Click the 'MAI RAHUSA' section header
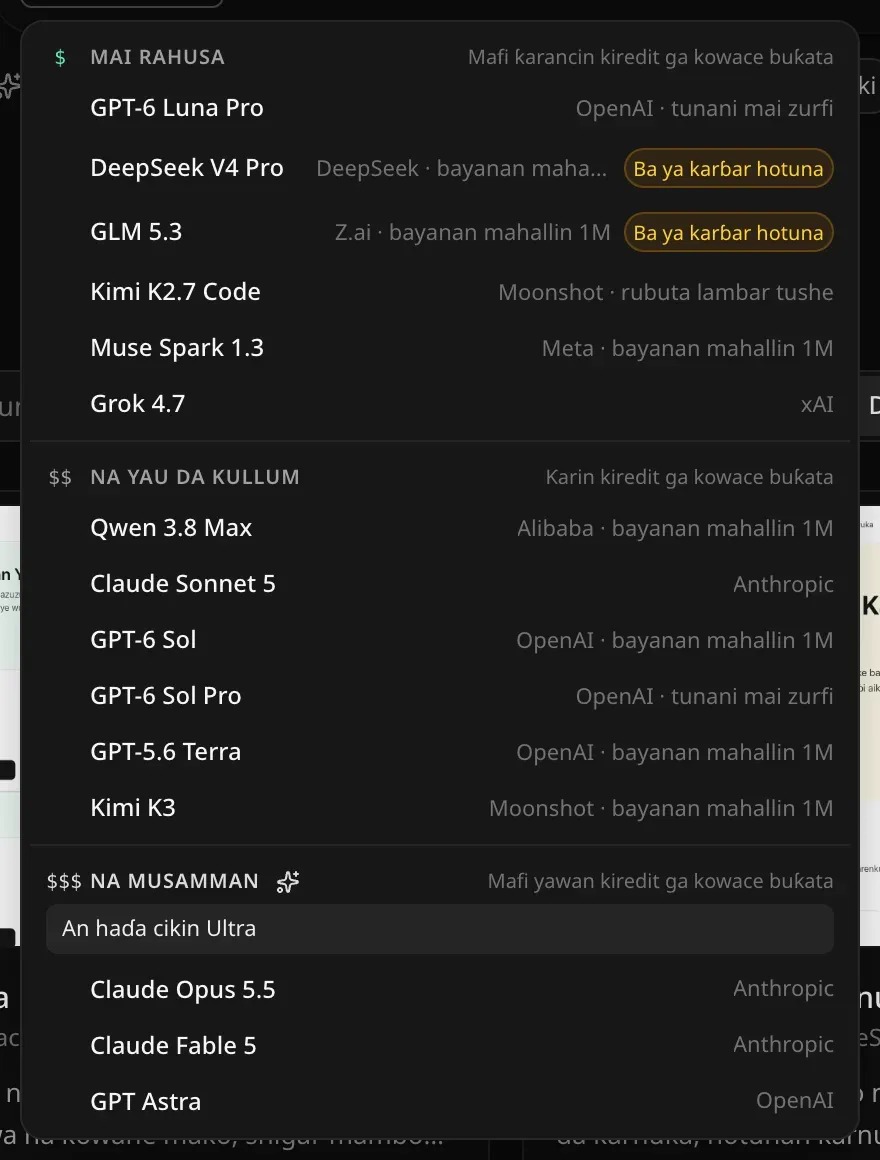Screen dimensions: 880x1160 (x=158, y=58)
